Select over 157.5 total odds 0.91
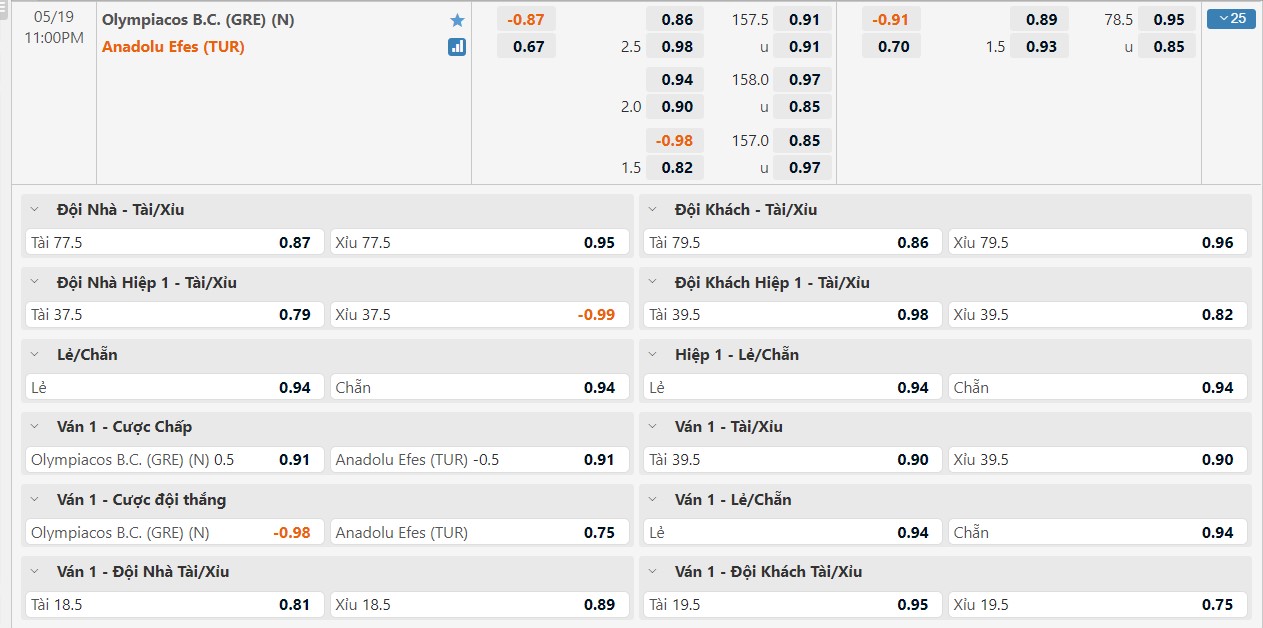This screenshot has width=1263, height=628. [804, 20]
